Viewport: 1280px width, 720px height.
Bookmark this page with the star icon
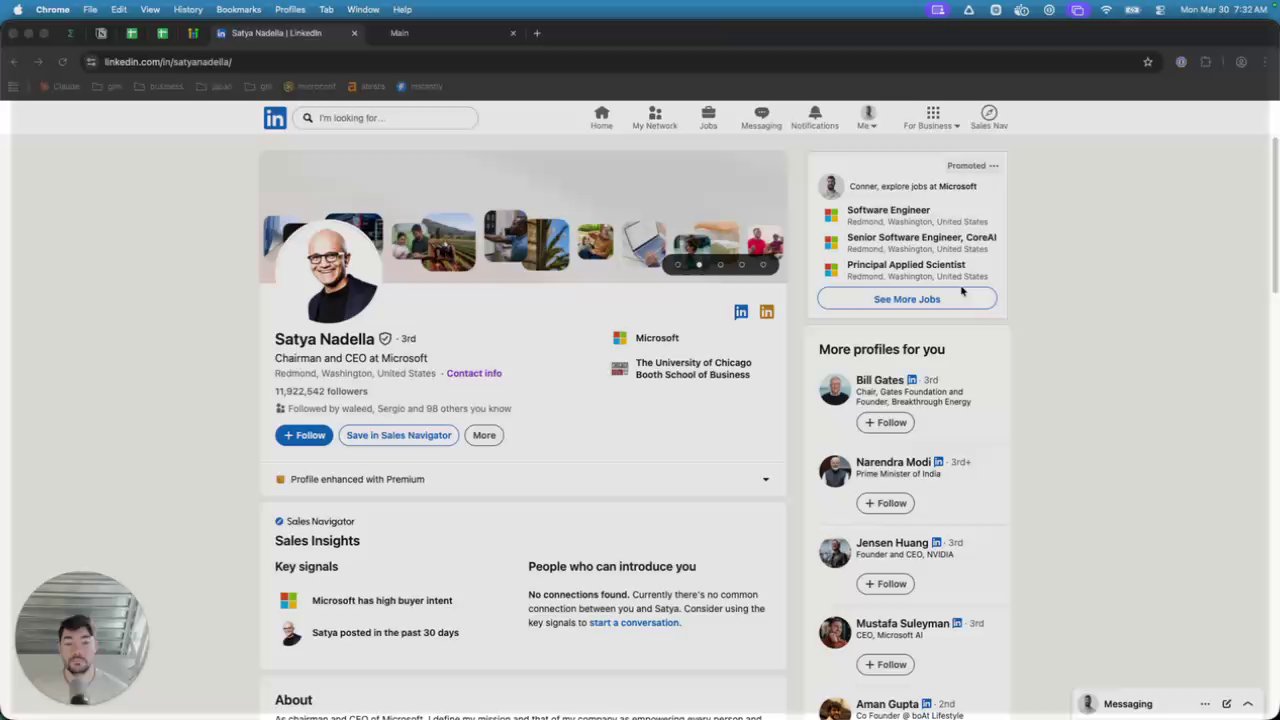1148,62
